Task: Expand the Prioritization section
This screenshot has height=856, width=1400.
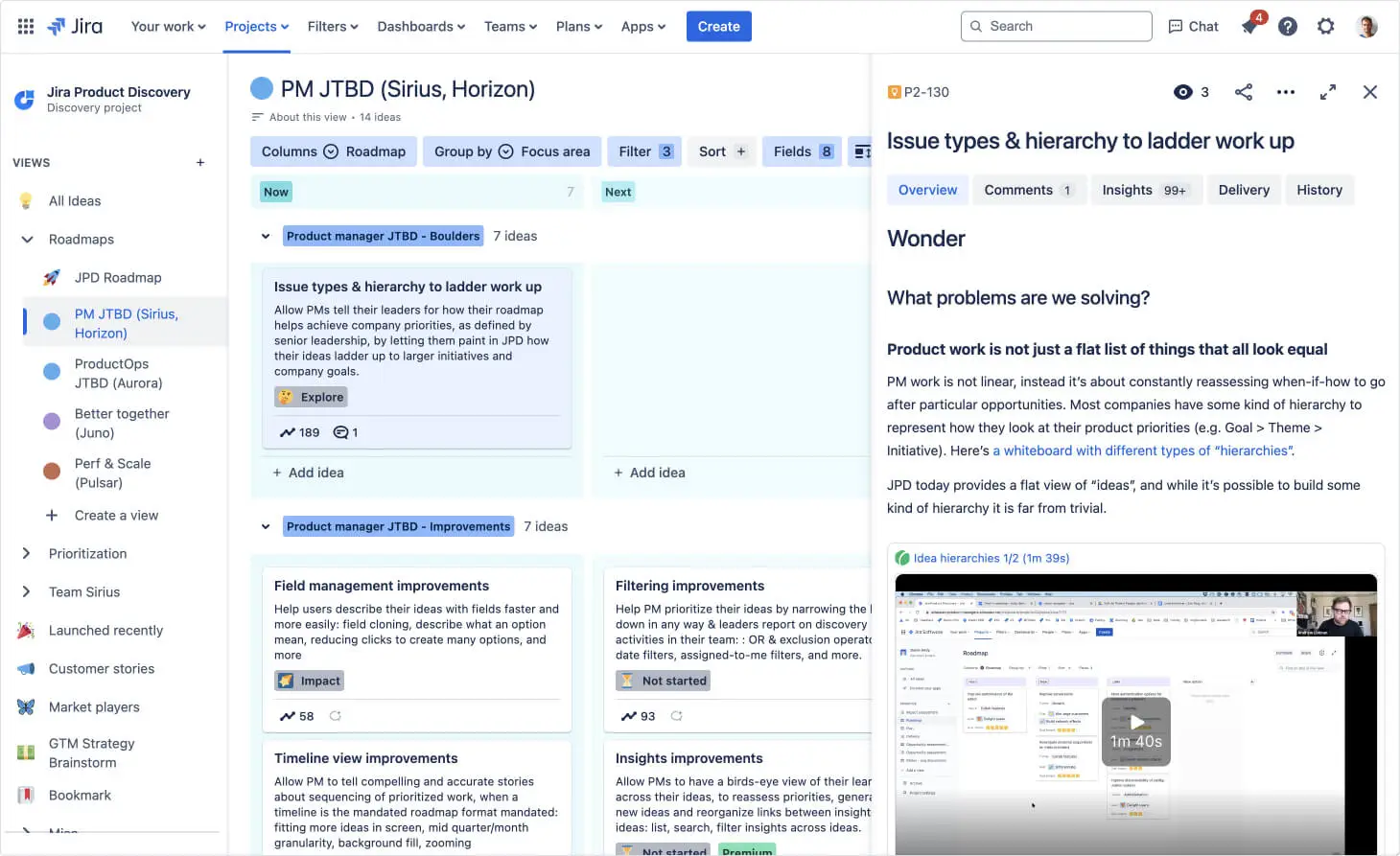Action: tap(27, 553)
